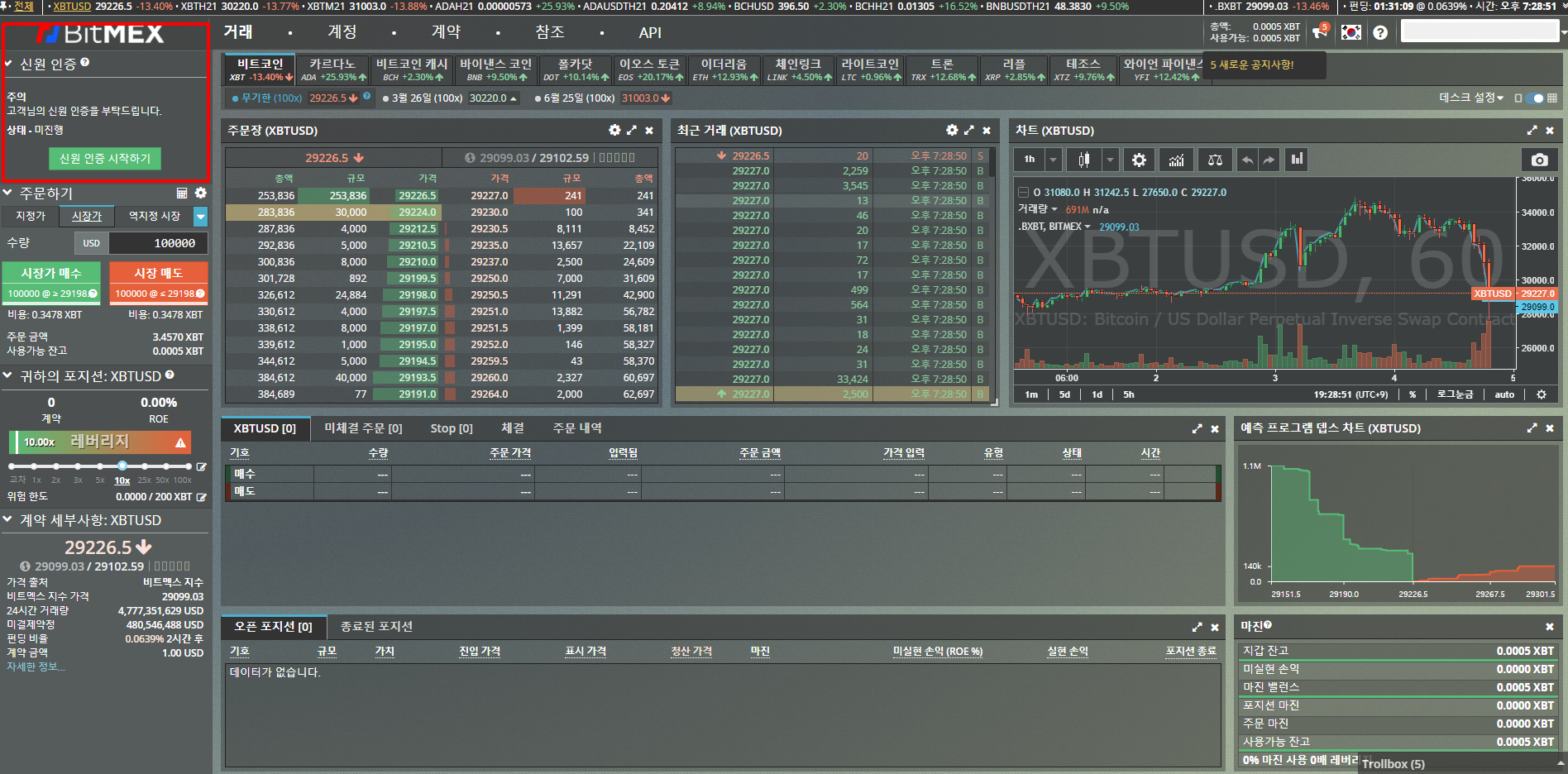Image resolution: width=1568 pixels, height=774 pixels.
Task: Open chart axis settings gear at bottom
Action: pyautogui.click(x=1542, y=394)
